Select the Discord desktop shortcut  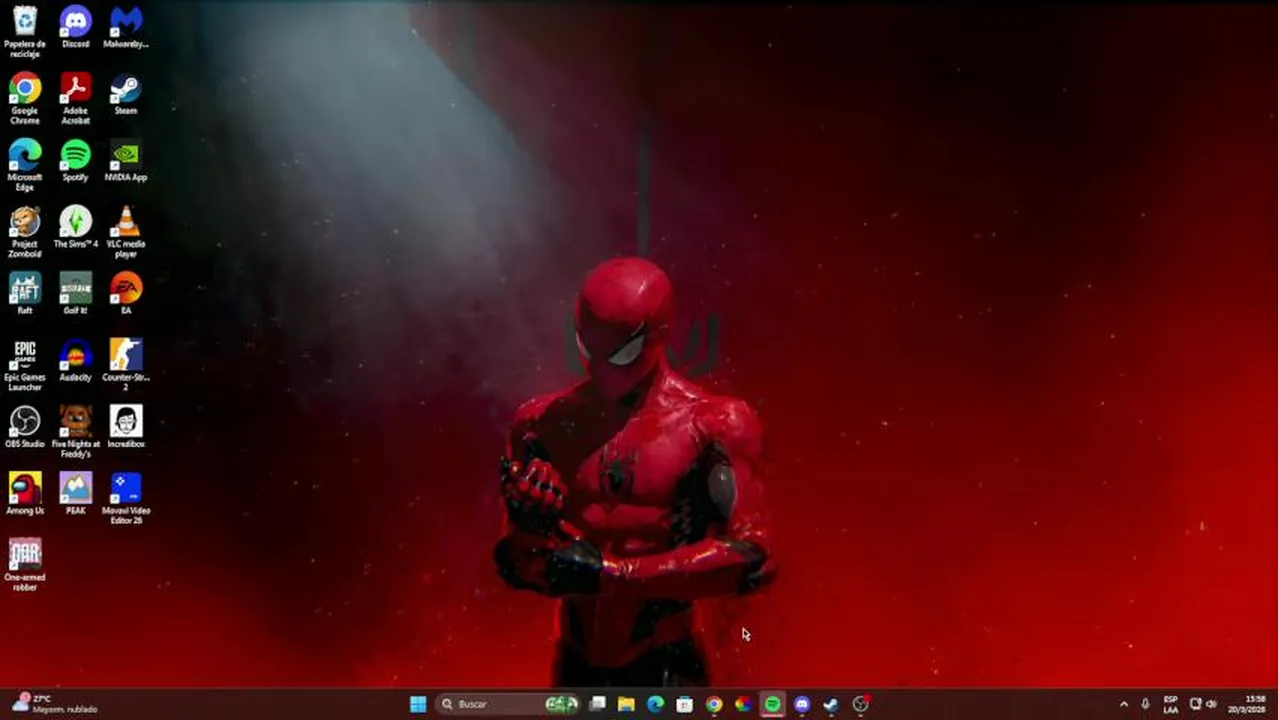click(75, 27)
